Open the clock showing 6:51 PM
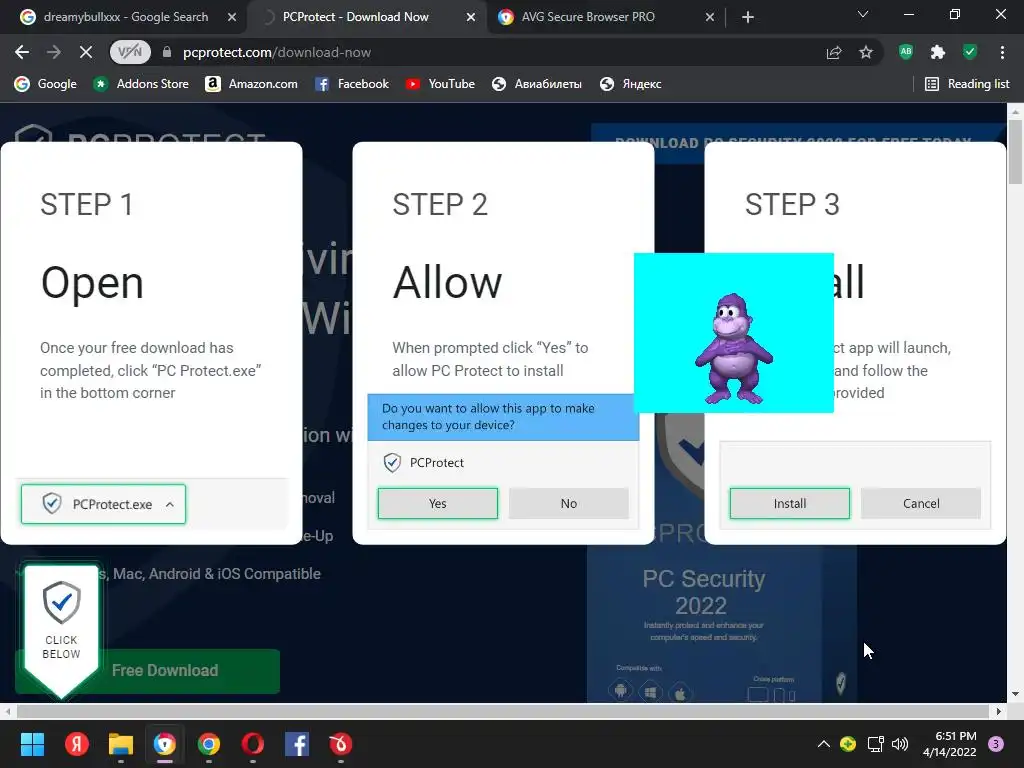The height and width of the screenshot is (768, 1024). point(950,744)
